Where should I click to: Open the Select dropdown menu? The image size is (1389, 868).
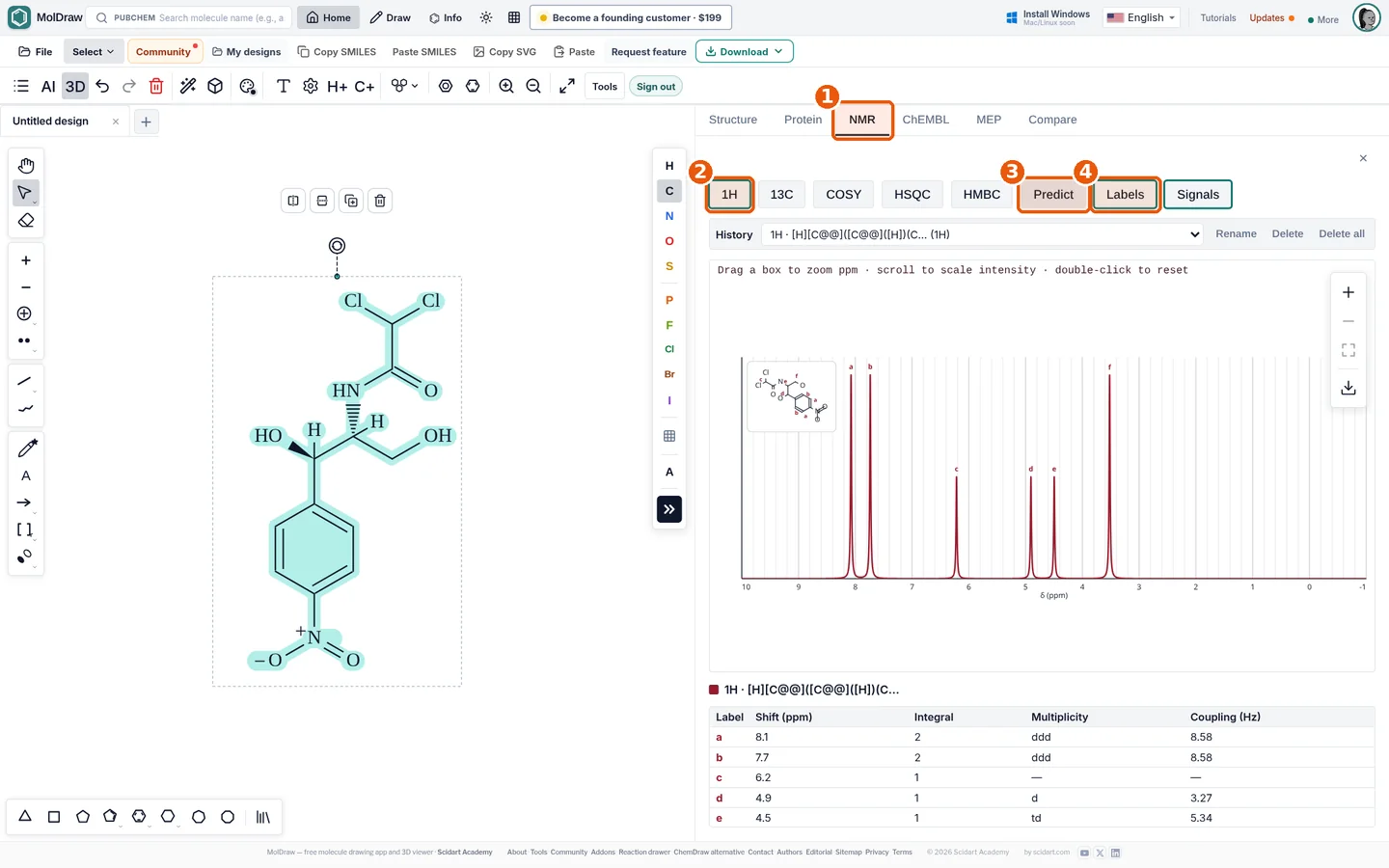(93, 51)
